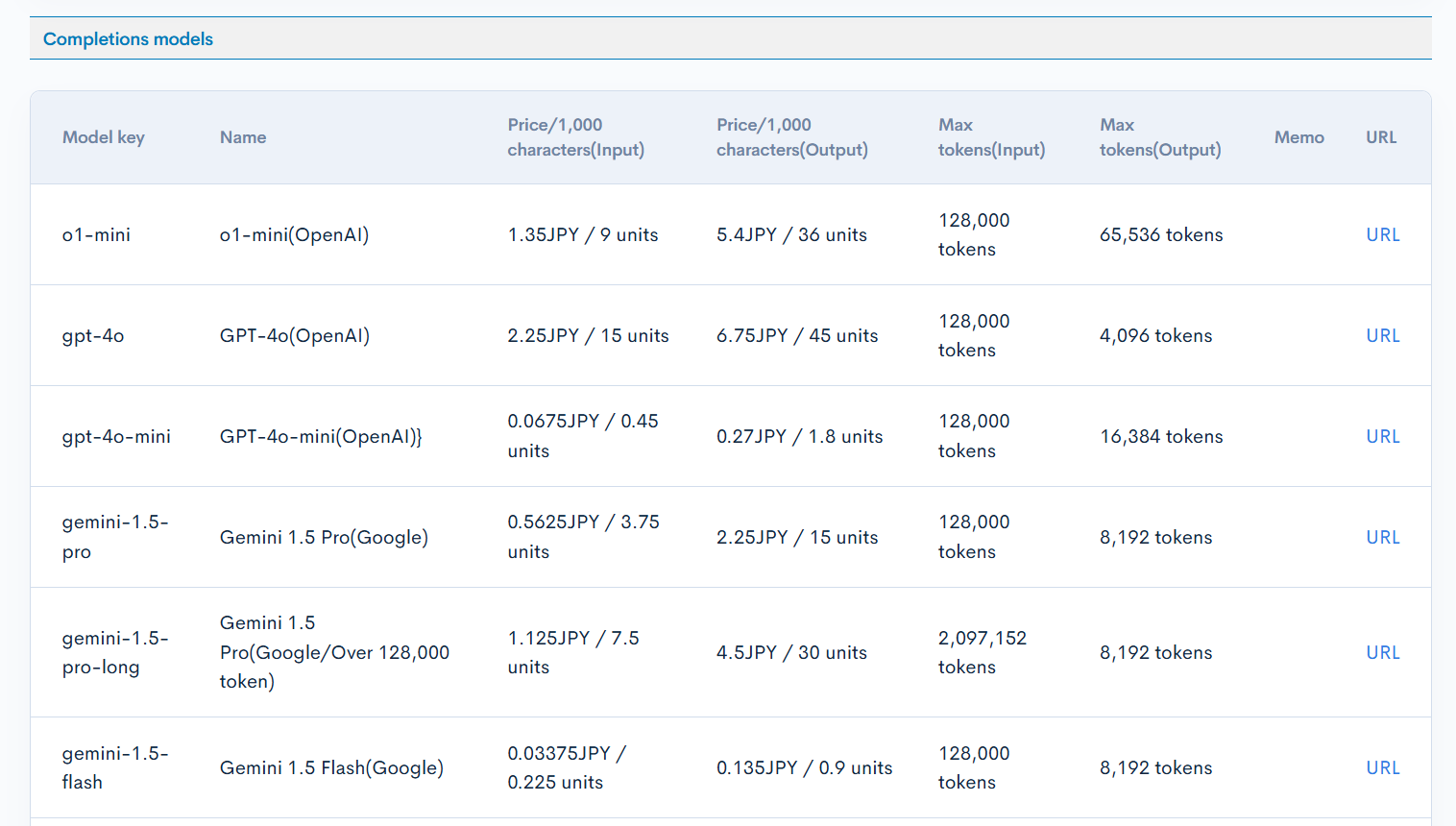Click the URL column header
This screenshot has height=826, width=1456.
pyautogui.click(x=1380, y=137)
